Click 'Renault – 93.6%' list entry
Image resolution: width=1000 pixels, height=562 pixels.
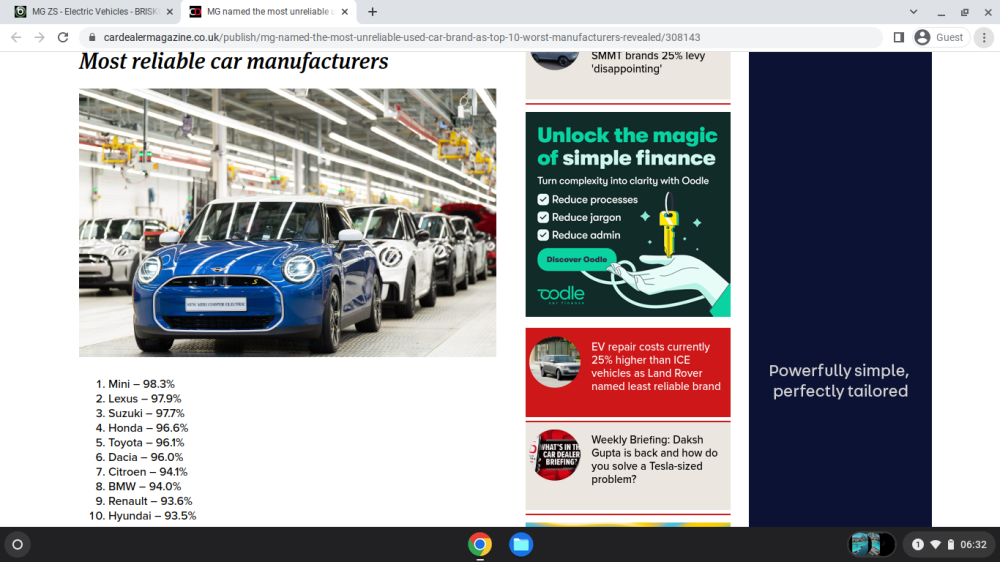click(150, 501)
